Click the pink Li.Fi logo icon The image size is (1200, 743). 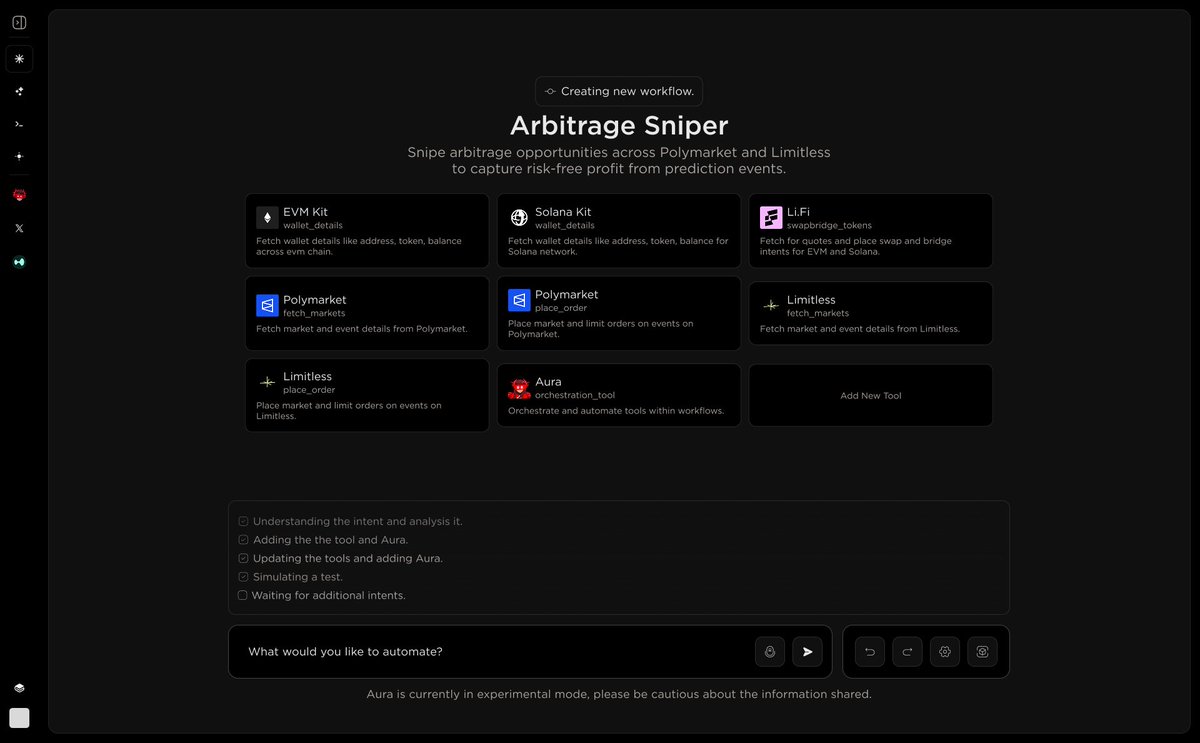[771, 218]
